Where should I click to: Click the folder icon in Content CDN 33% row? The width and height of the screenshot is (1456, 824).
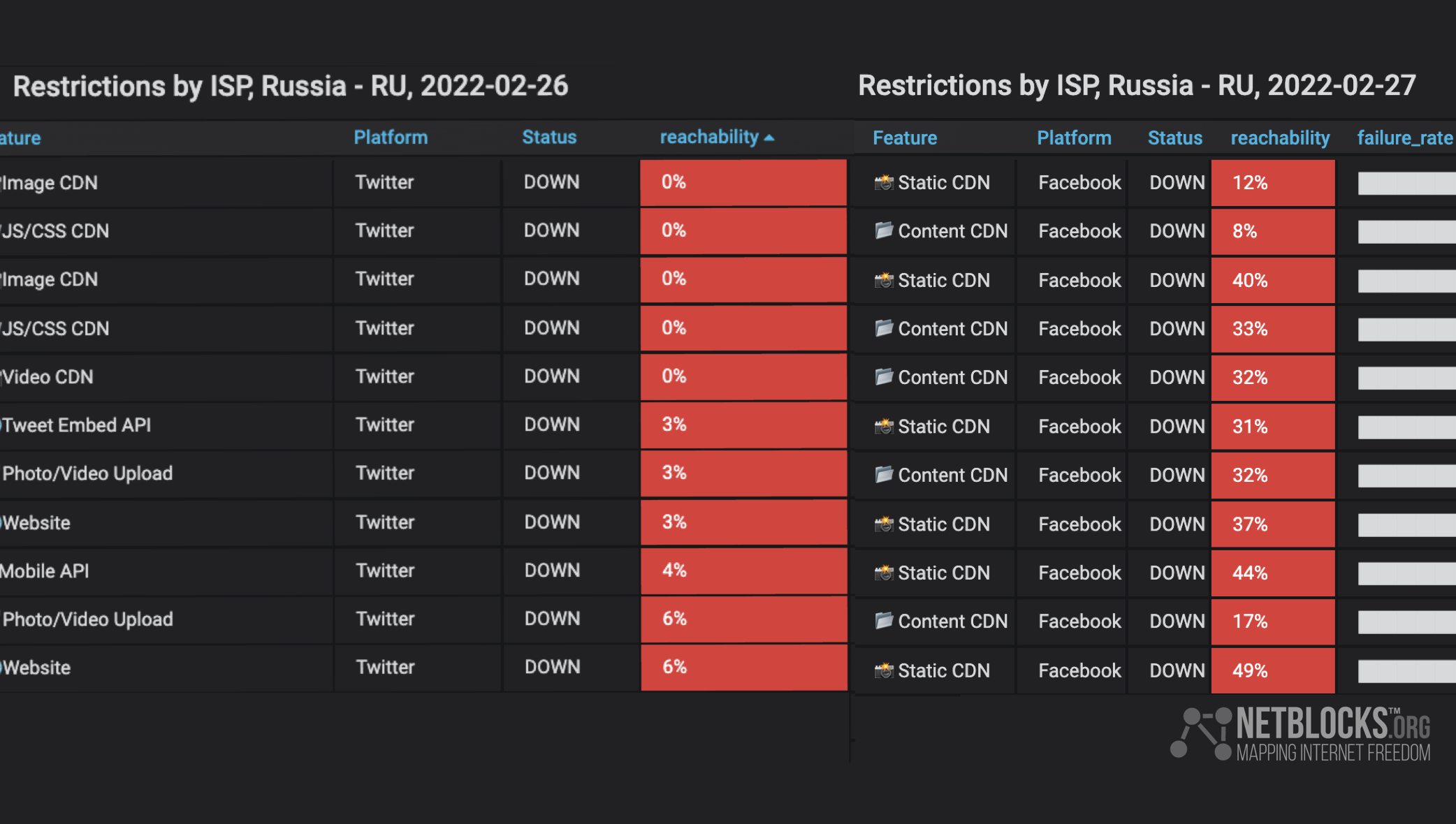[x=884, y=328]
